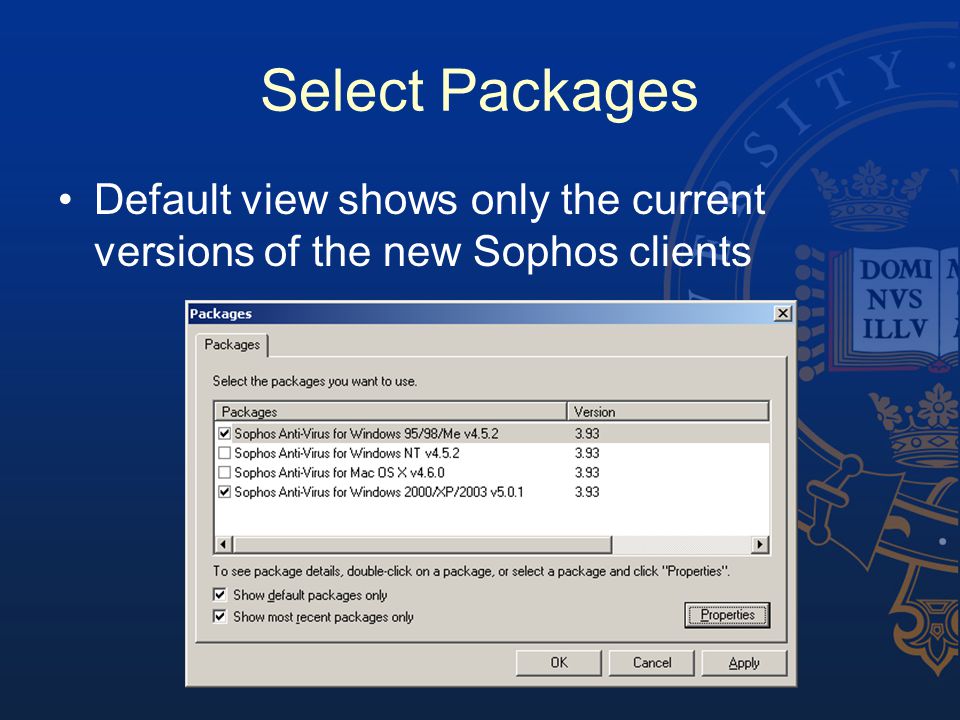Viewport: 960px width, 720px height.
Task: Toggle Show default packages only
Action: (x=220, y=595)
